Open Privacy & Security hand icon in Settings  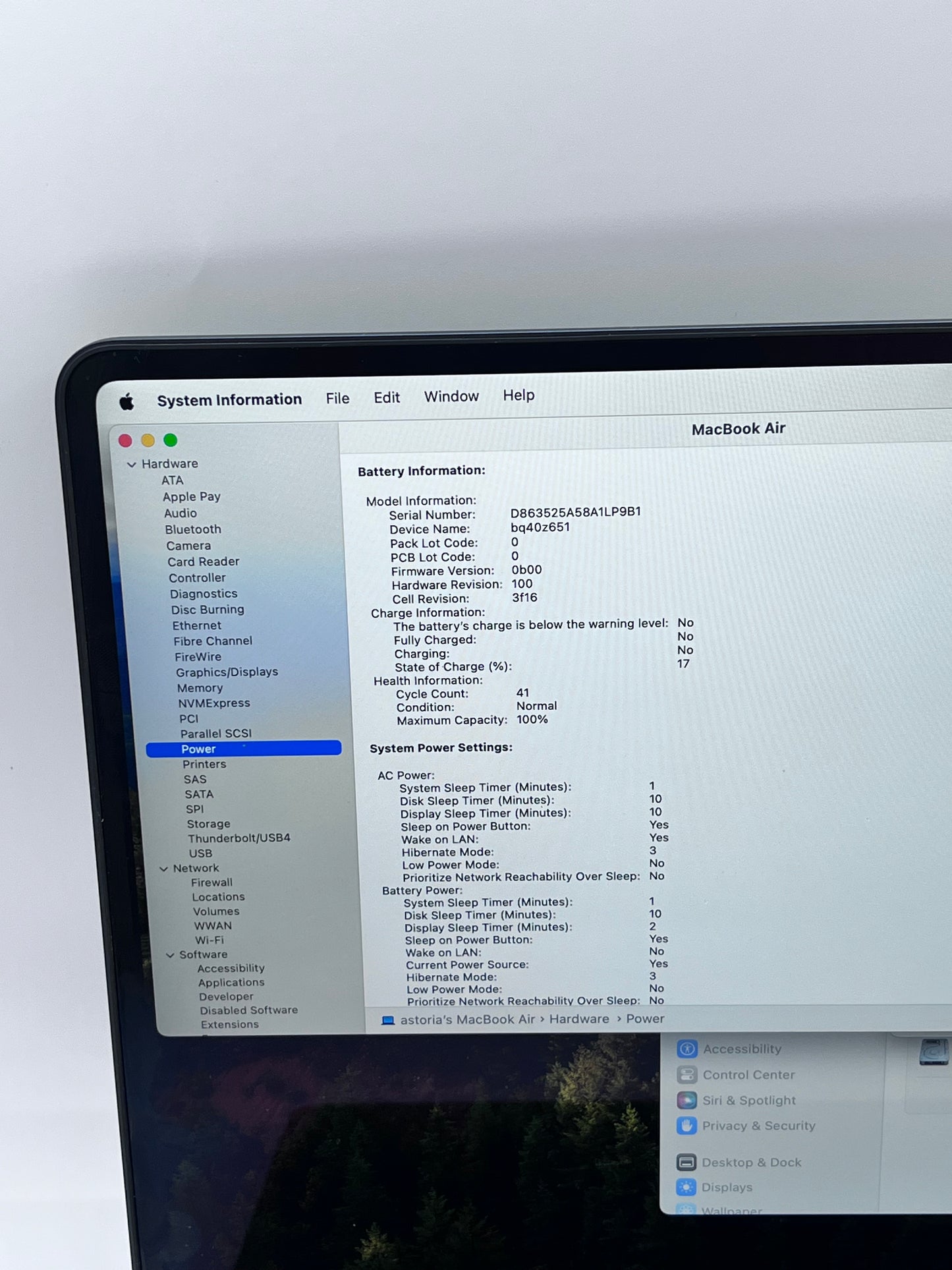[x=686, y=1126]
